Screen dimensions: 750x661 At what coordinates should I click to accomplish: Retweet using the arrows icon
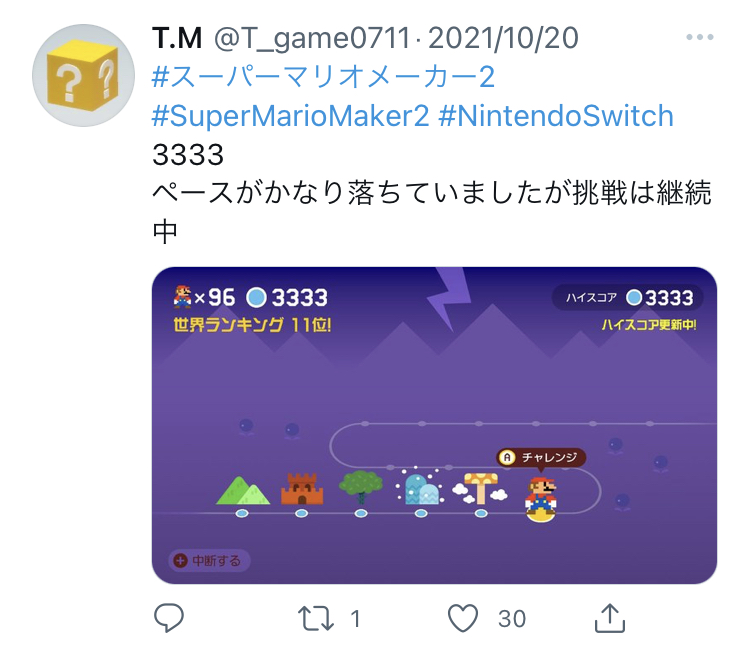point(316,618)
